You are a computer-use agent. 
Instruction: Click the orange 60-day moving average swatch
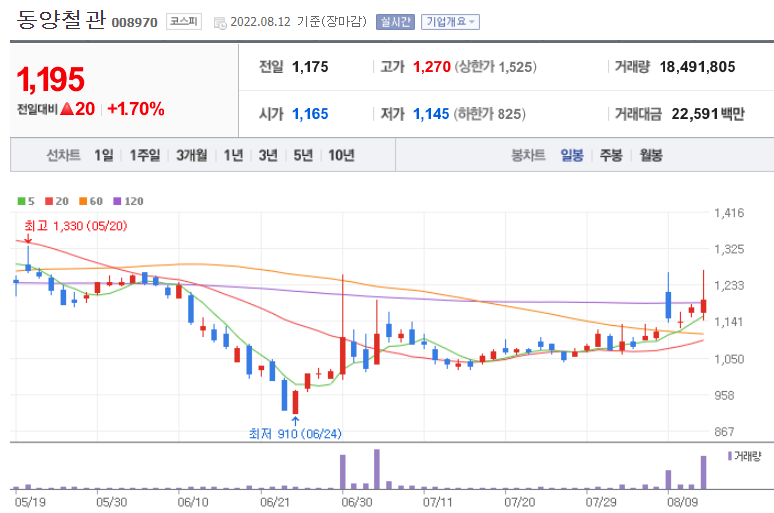[83, 201]
